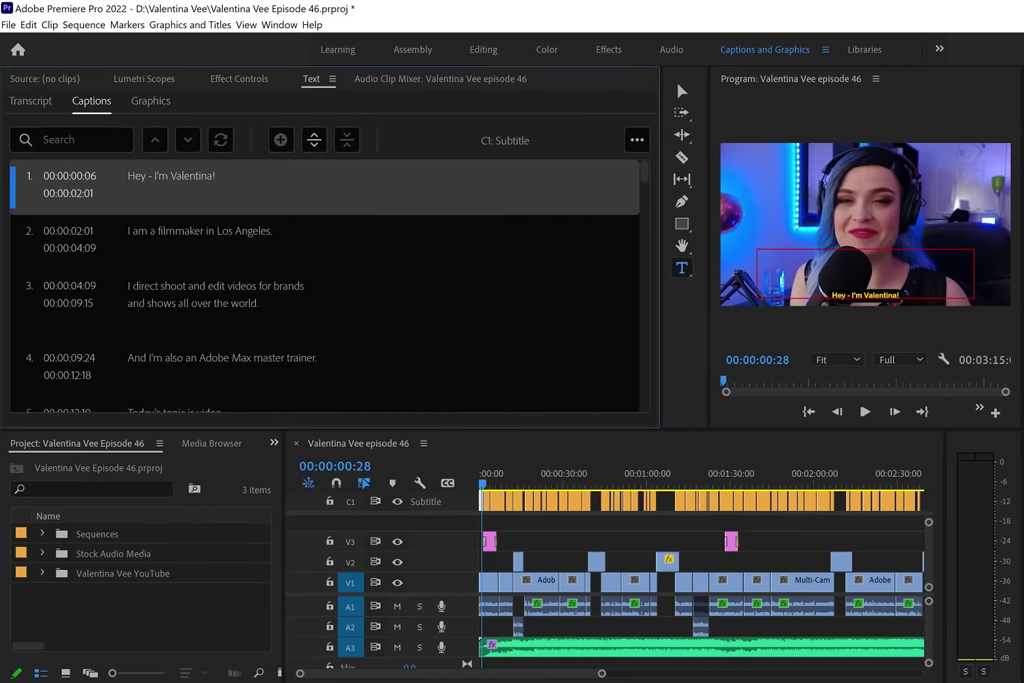The image size is (1024, 683).
Task: Mute audio track A1
Action: pos(397,607)
